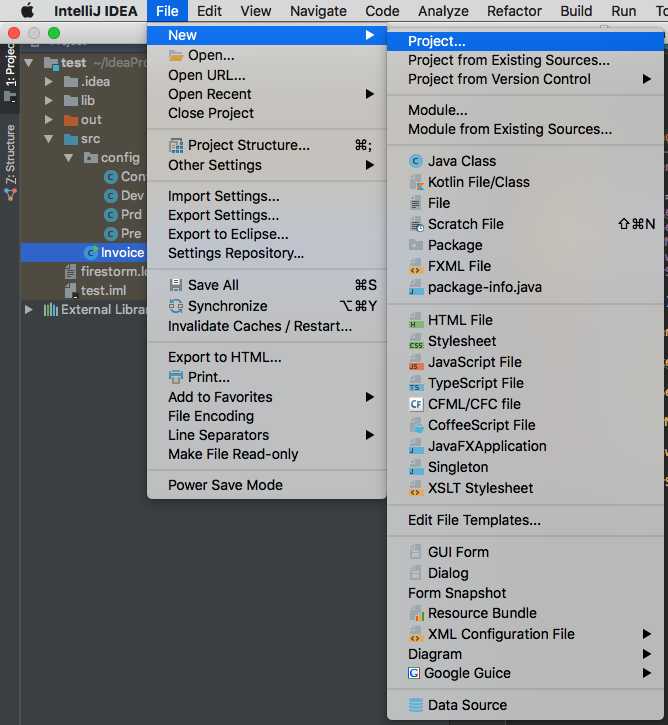Expand External Libraries node

point(29,309)
